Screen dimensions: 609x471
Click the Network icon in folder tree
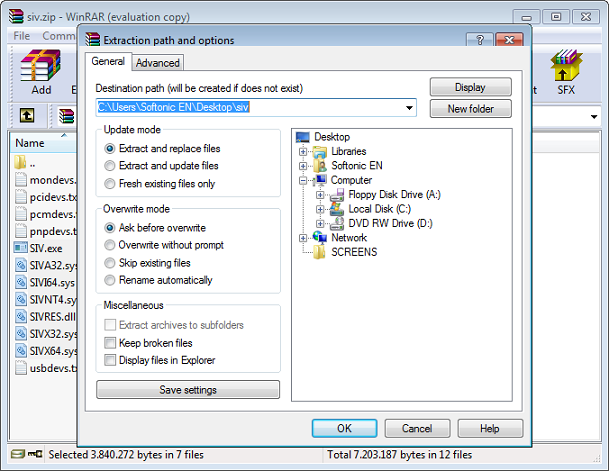[320, 238]
